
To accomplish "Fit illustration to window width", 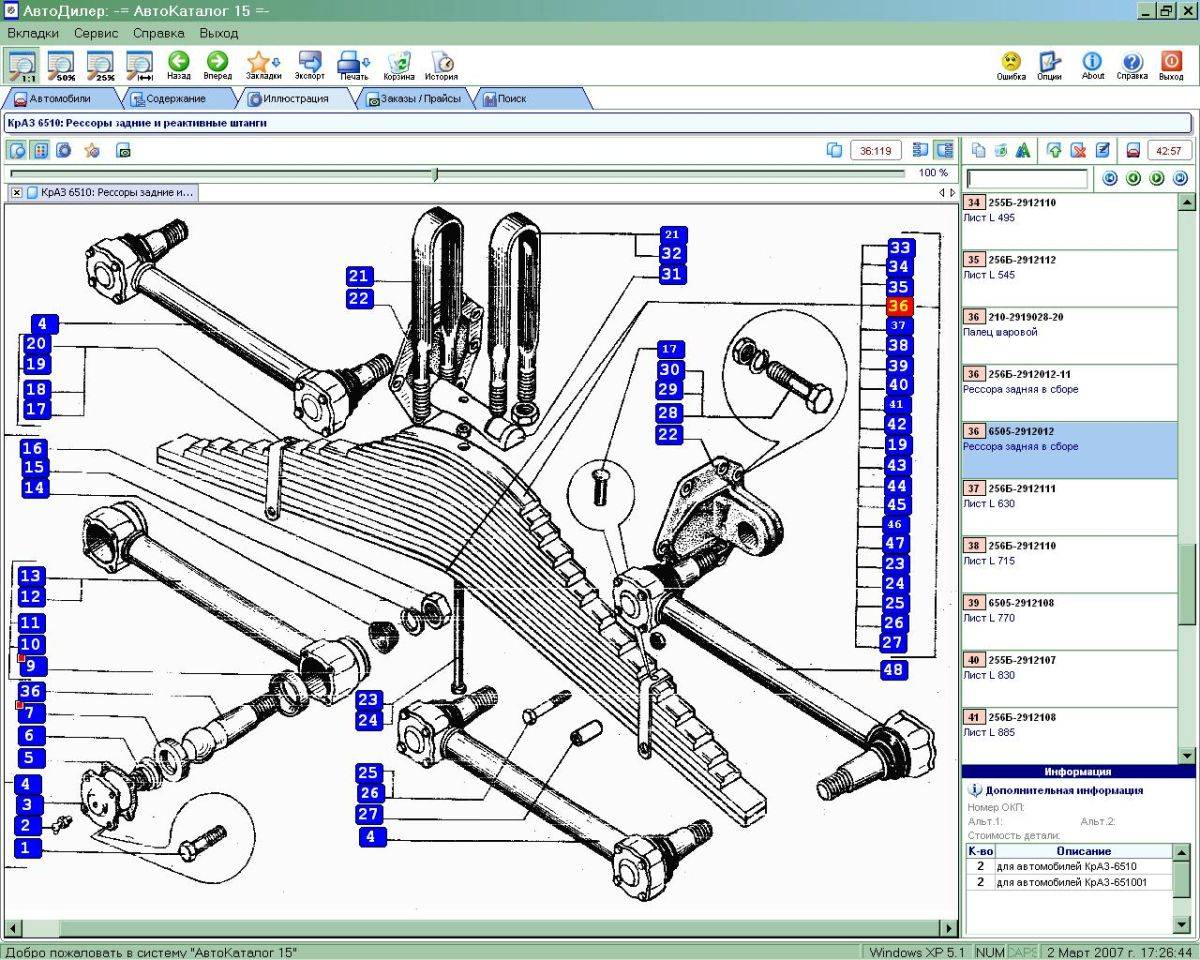I will pos(140,65).
